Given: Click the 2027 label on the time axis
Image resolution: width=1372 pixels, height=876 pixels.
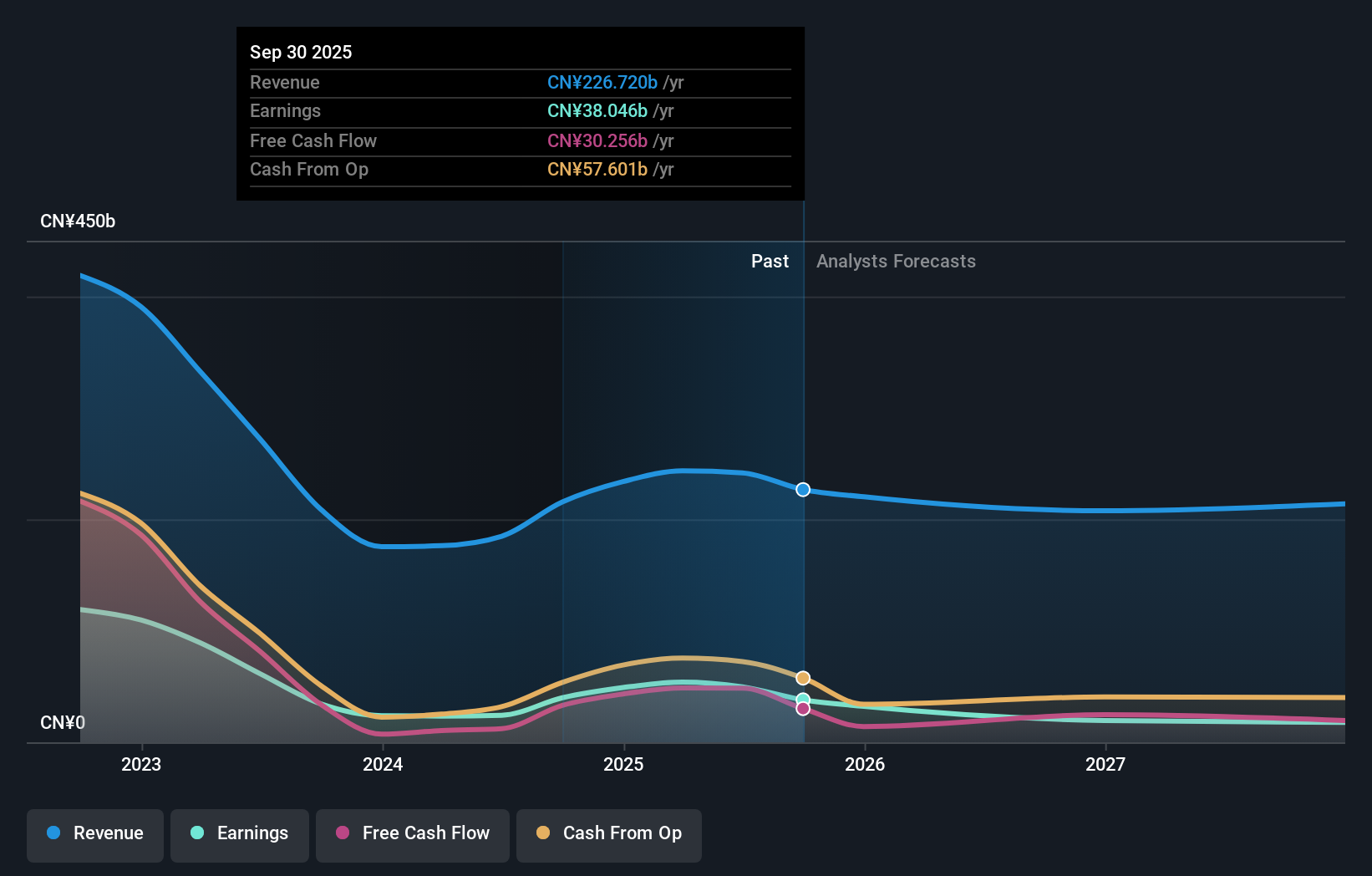Looking at the screenshot, I should pyautogui.click(x=1106, y=763).
